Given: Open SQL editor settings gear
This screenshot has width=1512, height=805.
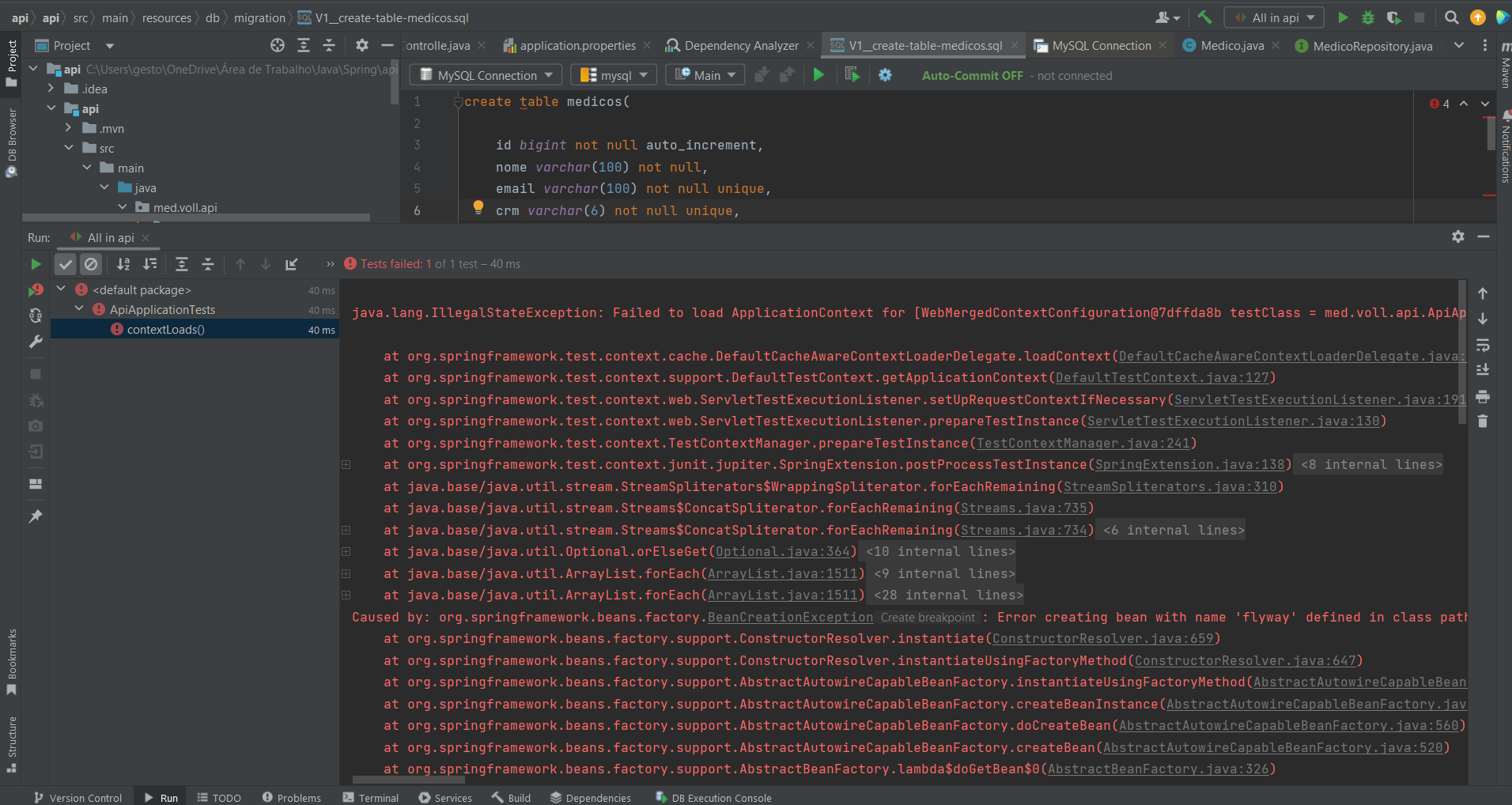Looking at the screenshot, I should pos(885,75).
